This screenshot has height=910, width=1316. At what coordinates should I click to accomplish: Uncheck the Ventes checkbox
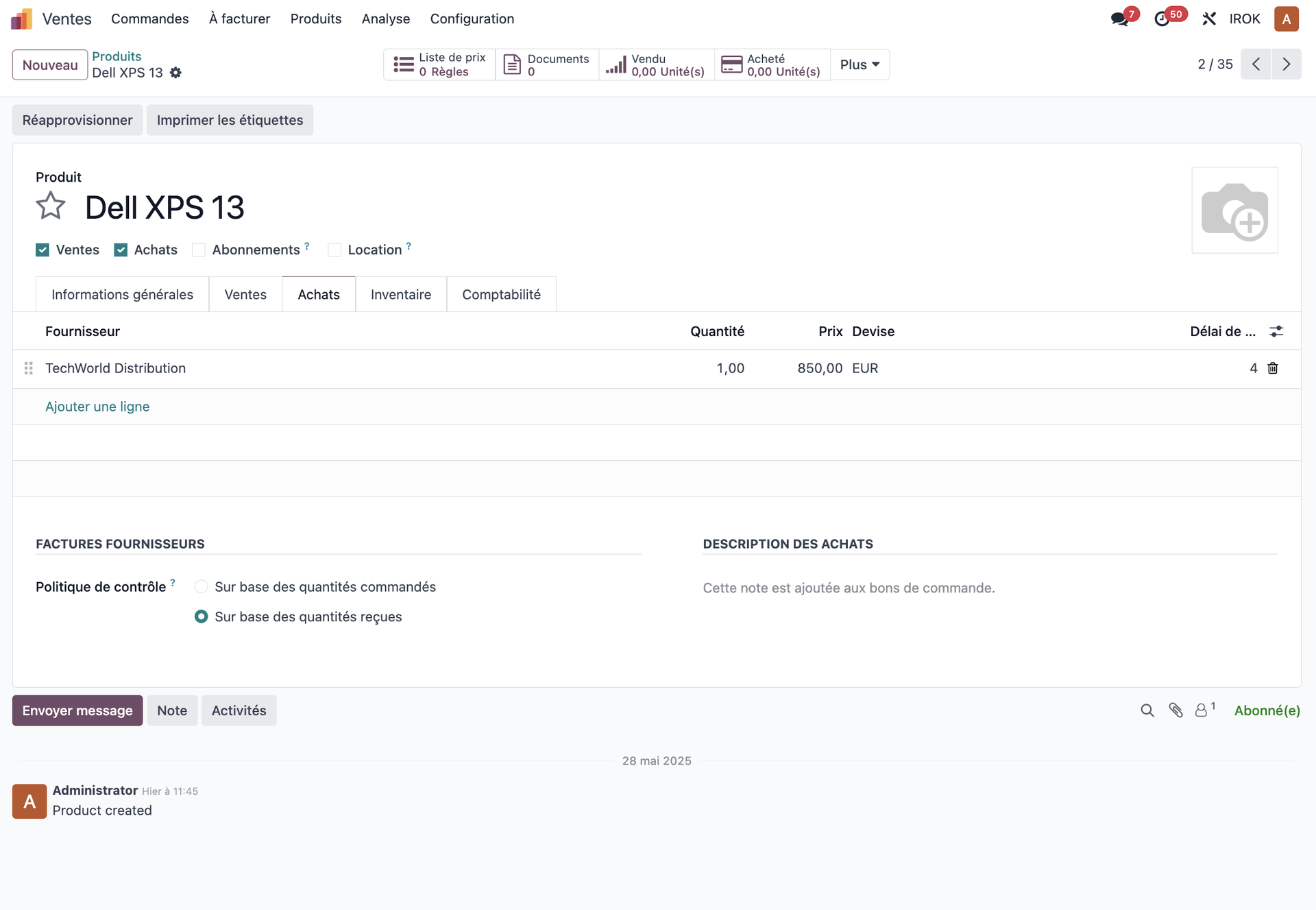pyautogui.click(x=42, y=250)
